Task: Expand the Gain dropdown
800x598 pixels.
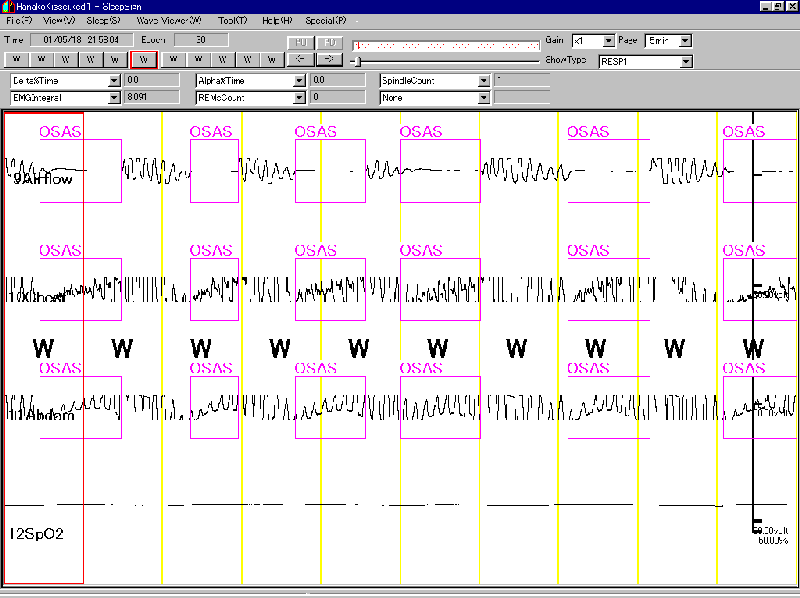Action: (x=609, y=41)
